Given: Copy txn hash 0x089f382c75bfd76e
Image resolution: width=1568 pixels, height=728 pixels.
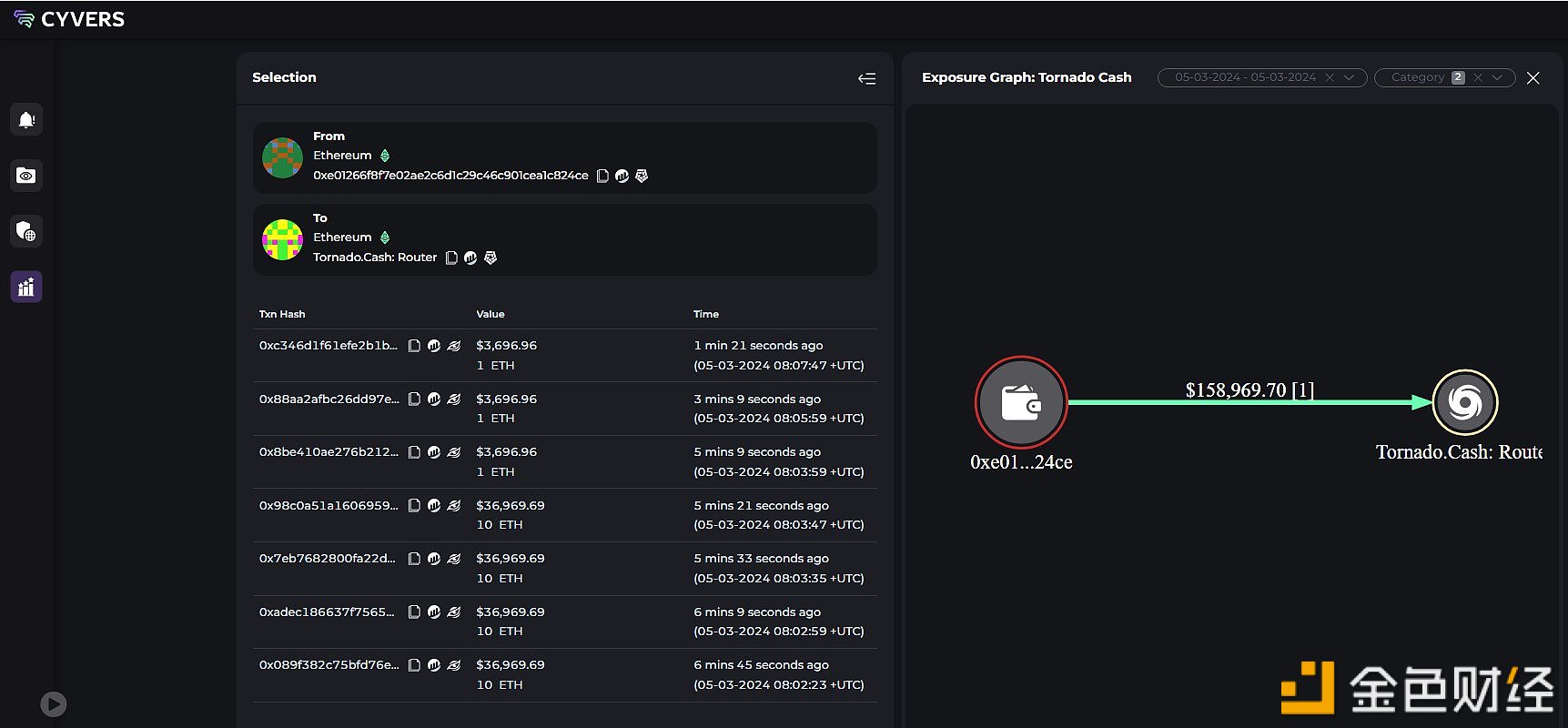Looking at the screenshot, I should tap(414, 665).
